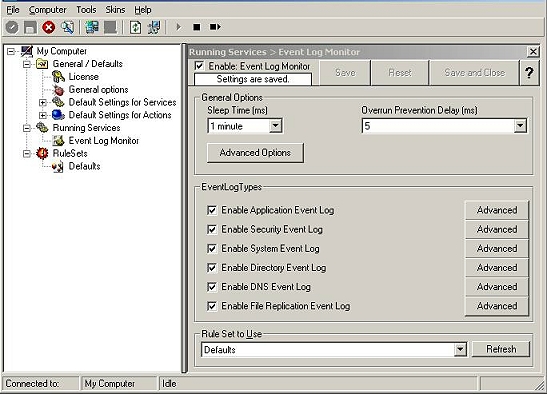Click the Advanced Options button

tap(255, 153)
